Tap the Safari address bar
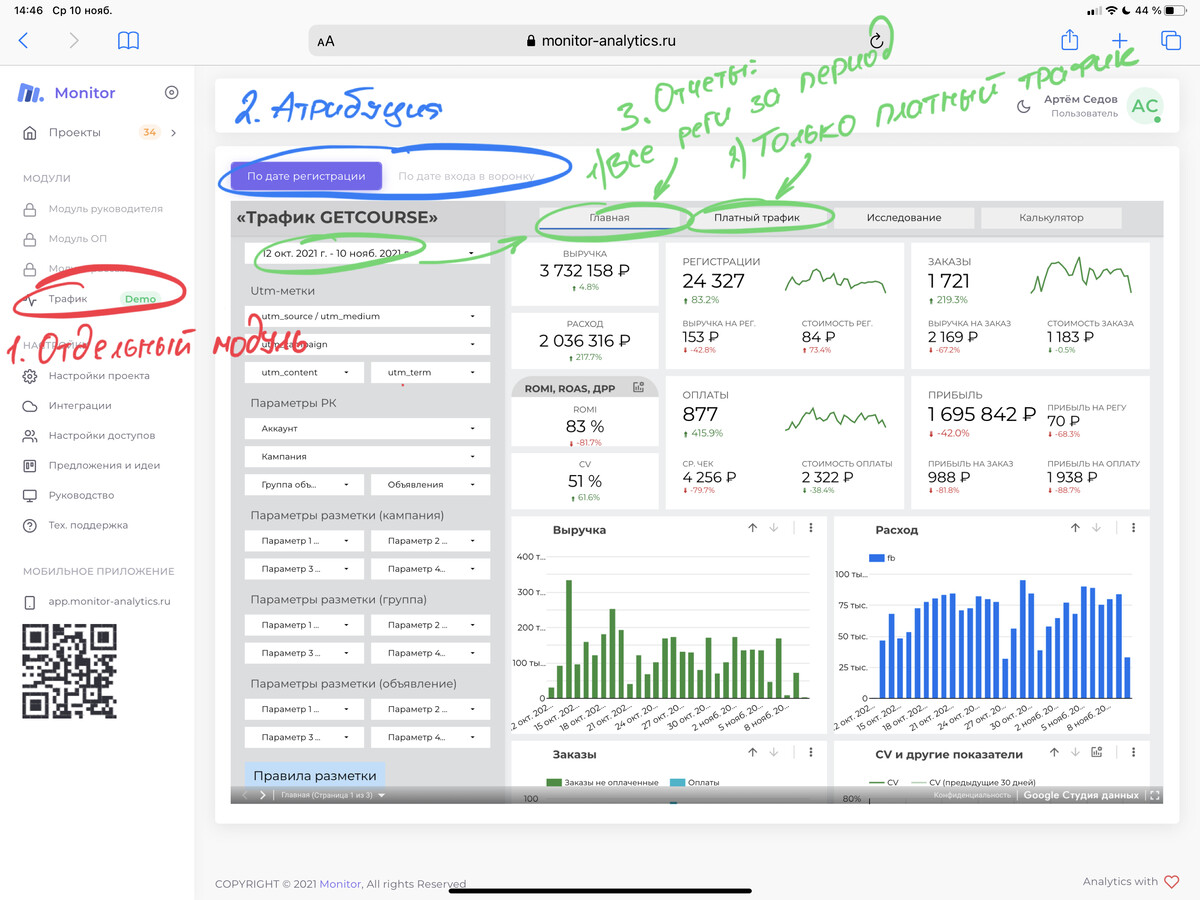Viewport: 1200px width, 900px height. tap(601, 41)
